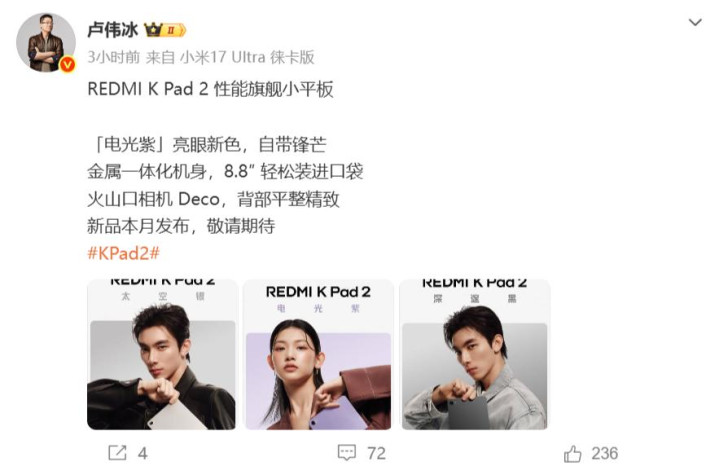Click the 小米17 Ultra 徕卡版 source link
Image resolution: width=719 pixels, height=475 pixels.
point(247,57)
